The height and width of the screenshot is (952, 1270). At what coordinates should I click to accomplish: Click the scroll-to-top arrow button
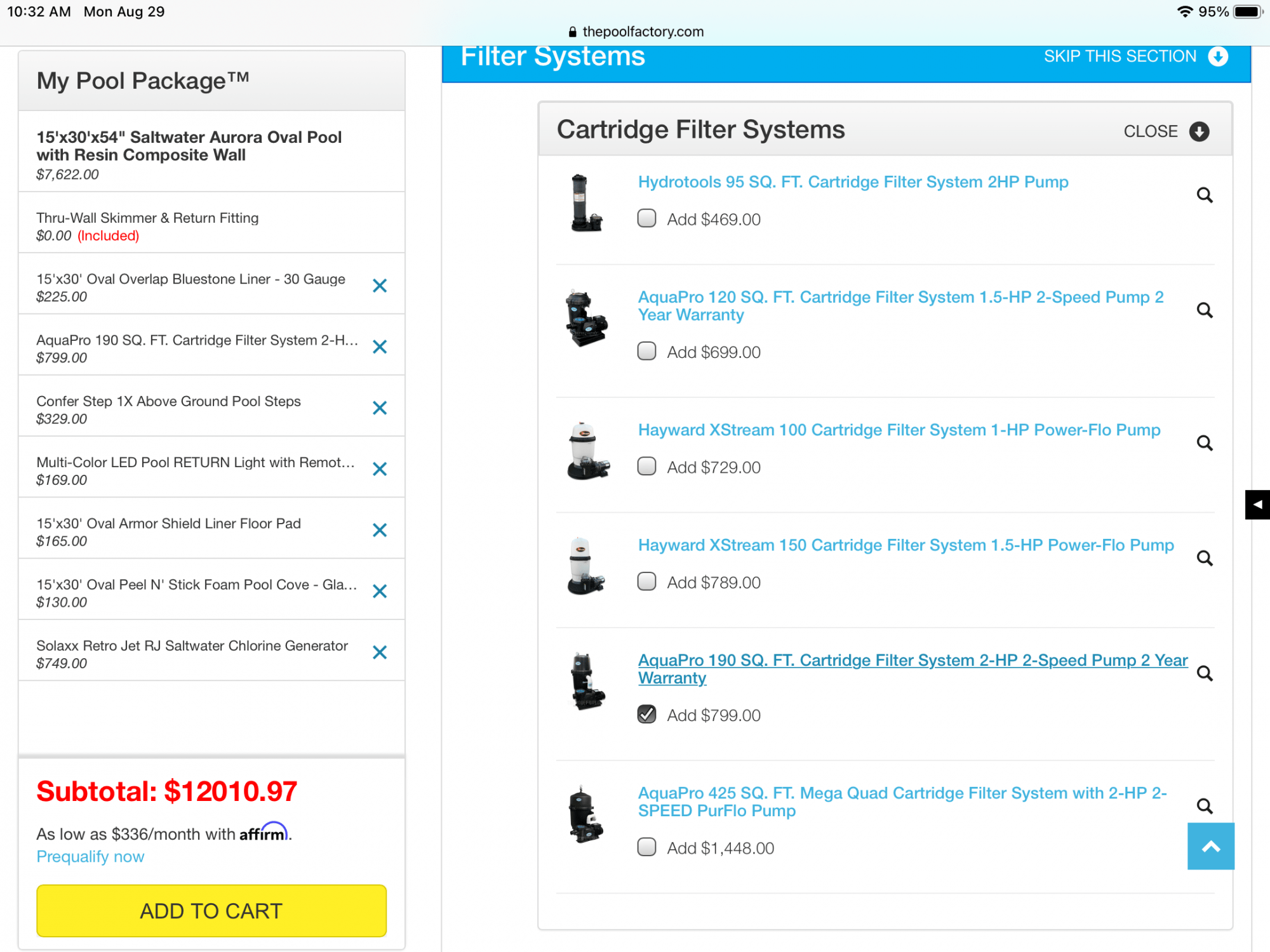click(x=1211, y=846)
